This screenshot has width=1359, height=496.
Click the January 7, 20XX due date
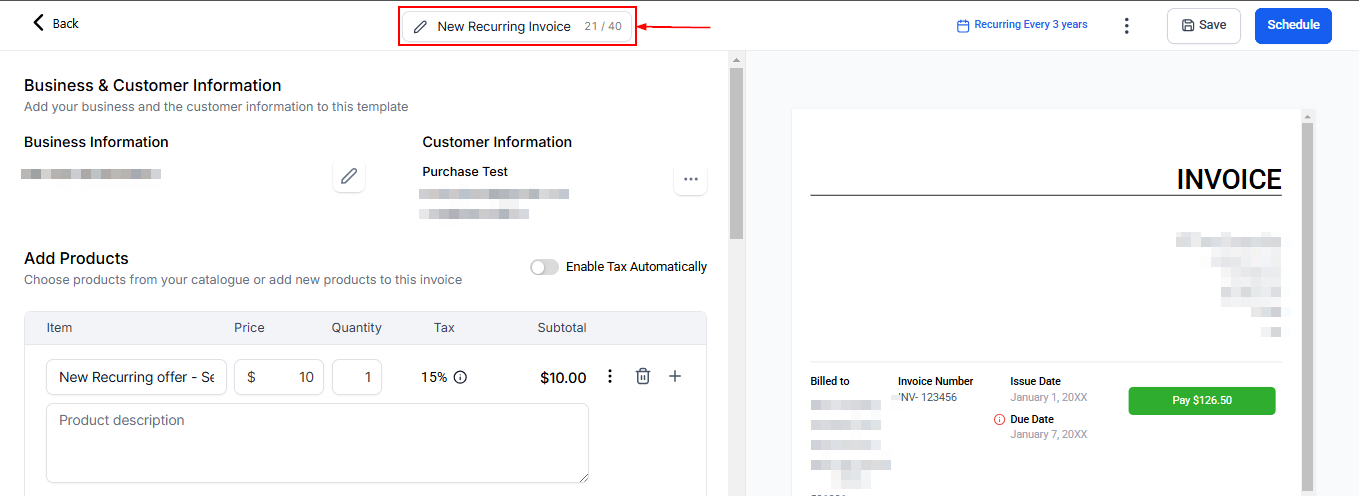coord(1048,435)
